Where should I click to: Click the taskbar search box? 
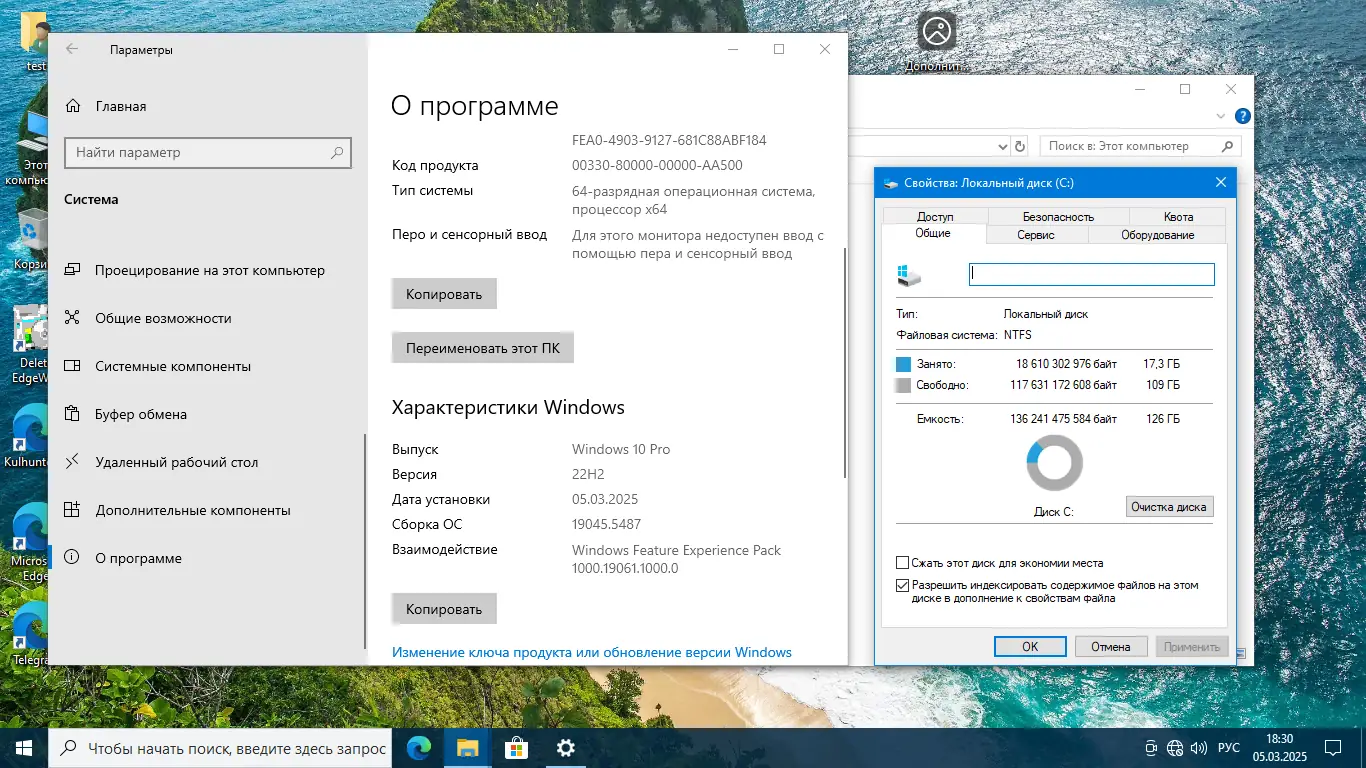[219, 748]
